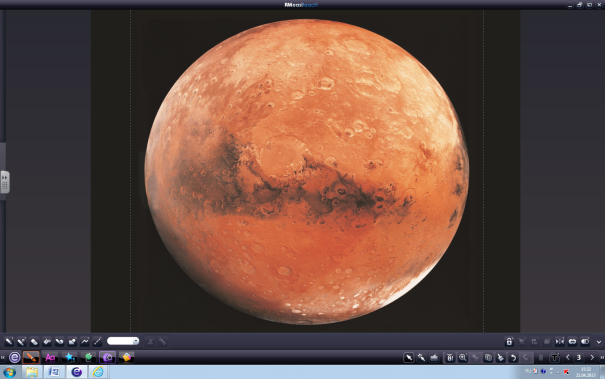This screenshot has width=605, height=379.
Task: Open the Easiteach 'e' main menu
Action: pos(15,358)
